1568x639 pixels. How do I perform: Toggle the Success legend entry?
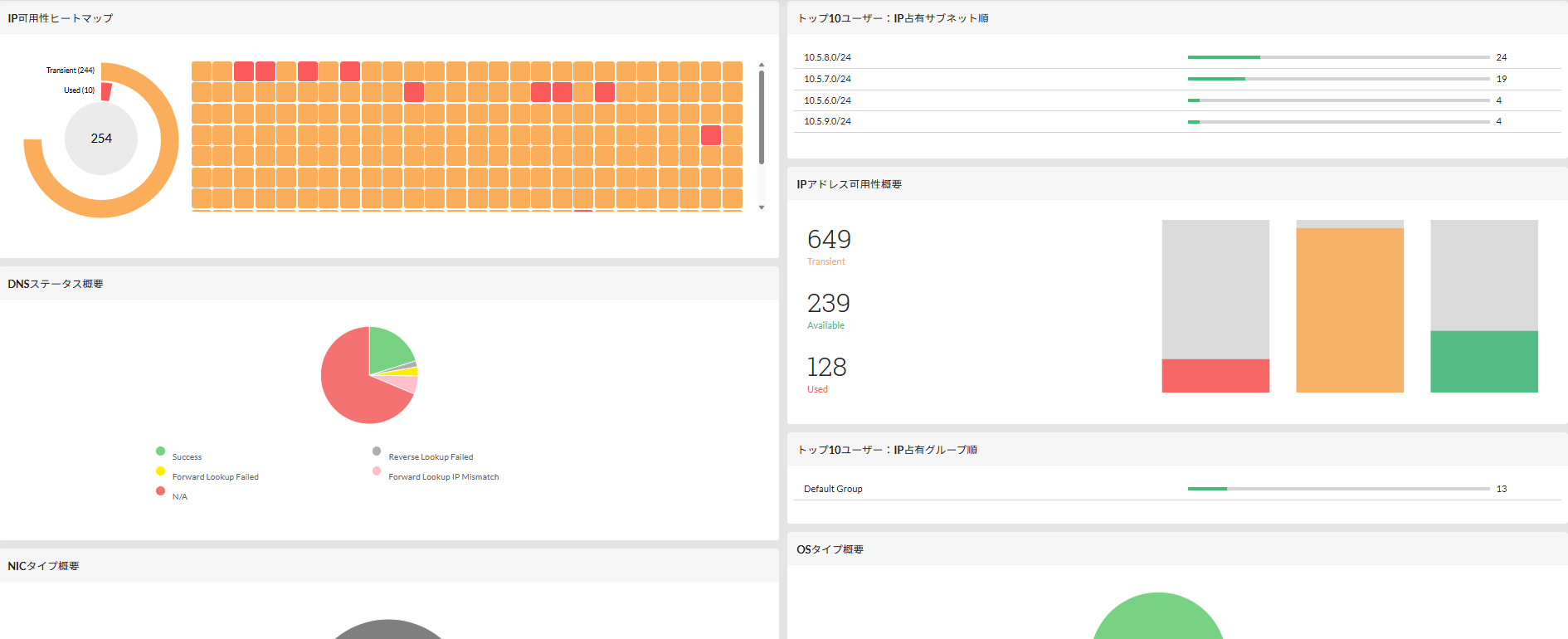[178, 456]
